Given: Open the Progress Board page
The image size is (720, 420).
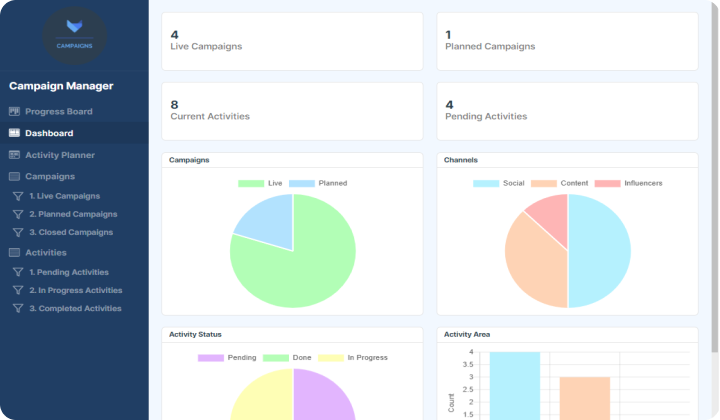Looking at the screenshot, I should 59,112.
